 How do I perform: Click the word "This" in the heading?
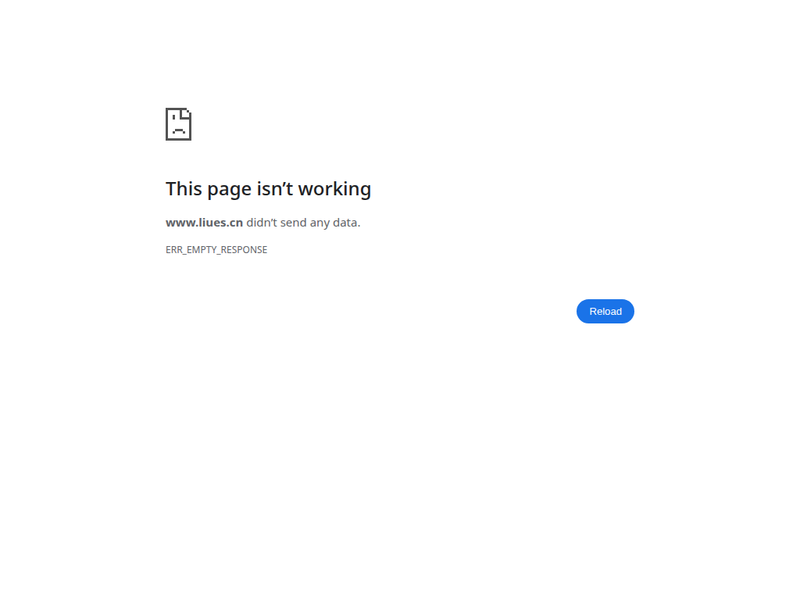click(184, 189)
